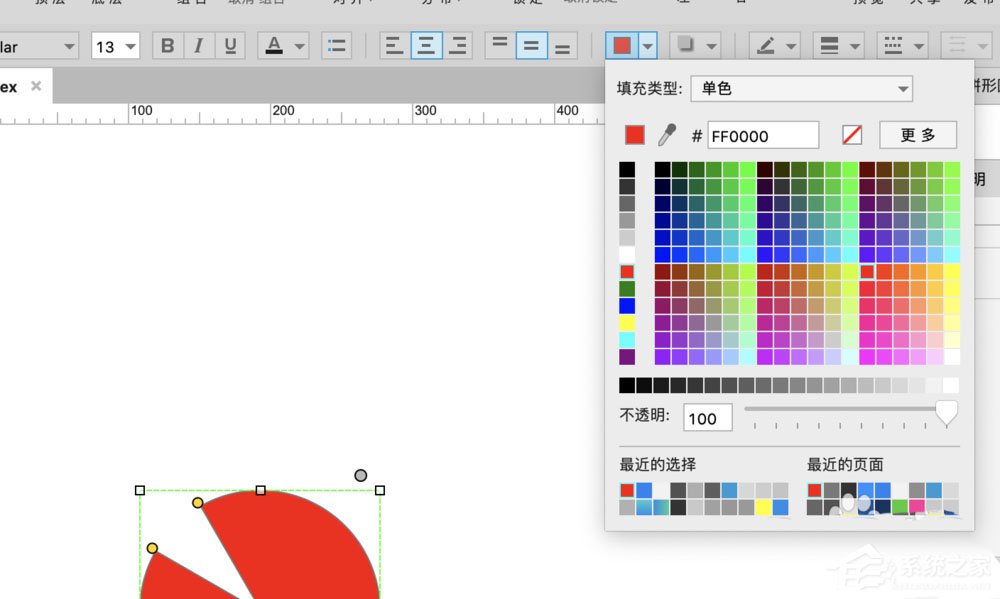Close the open document tab

36,87
